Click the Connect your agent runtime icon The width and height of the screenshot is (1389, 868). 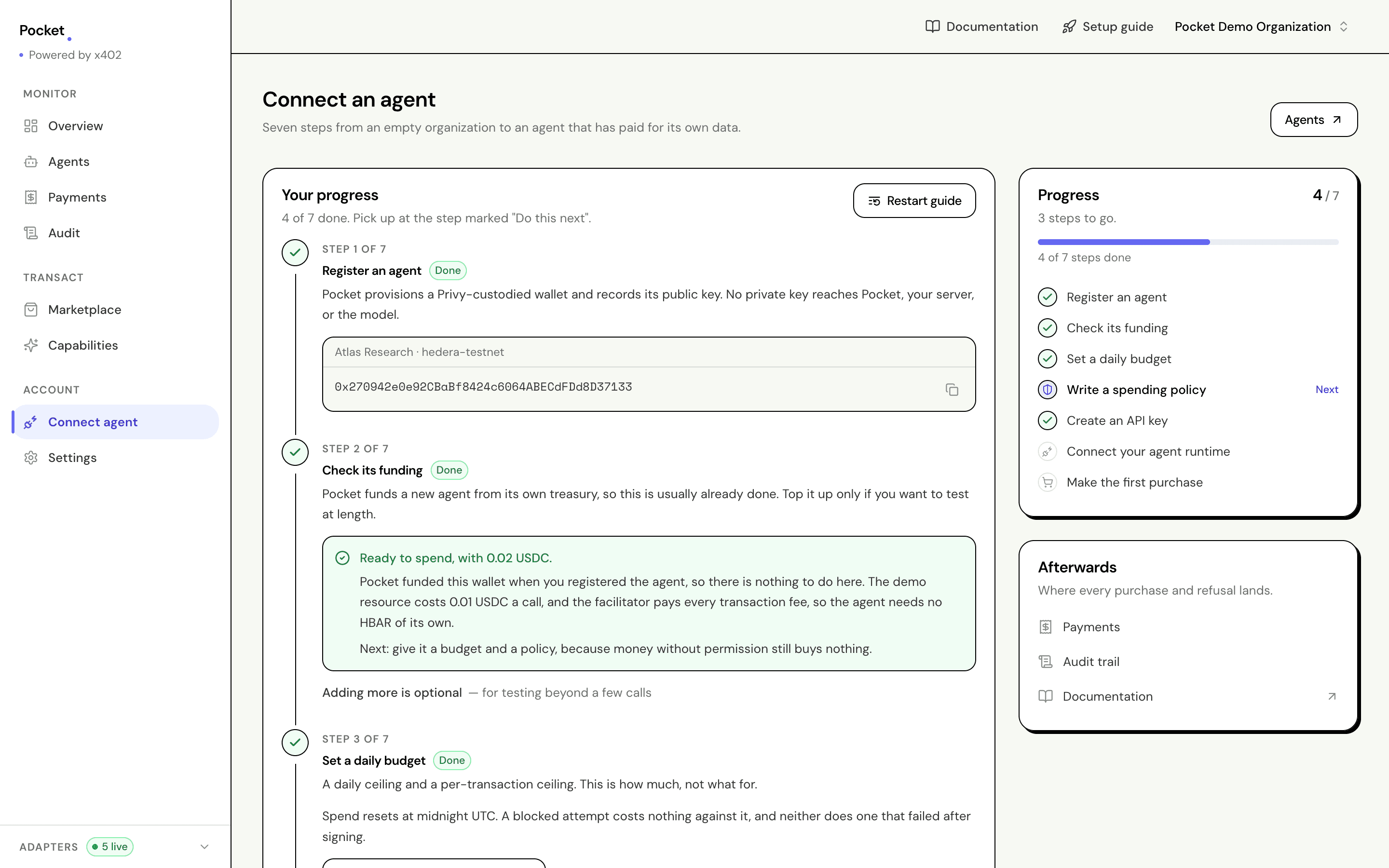point(1048,451)
